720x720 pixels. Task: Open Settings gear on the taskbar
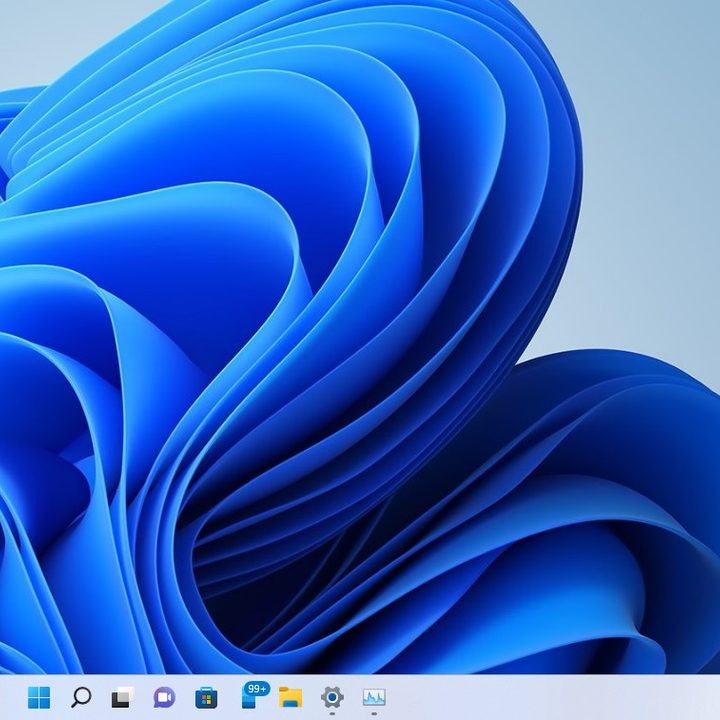tap(332, 698)
